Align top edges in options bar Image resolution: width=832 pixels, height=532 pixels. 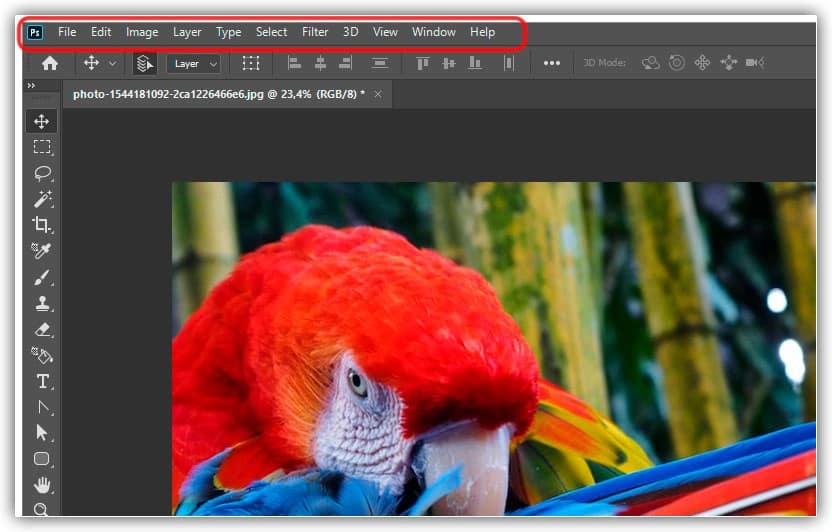422,63
